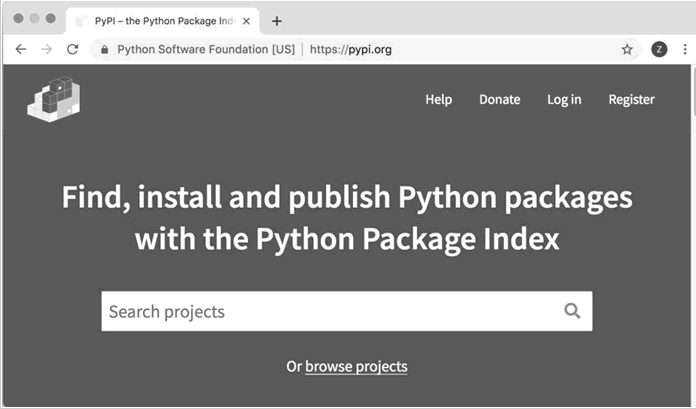Open the Log in page
The width and height of the screenshot is (696, 409).
tap(564, 99)
